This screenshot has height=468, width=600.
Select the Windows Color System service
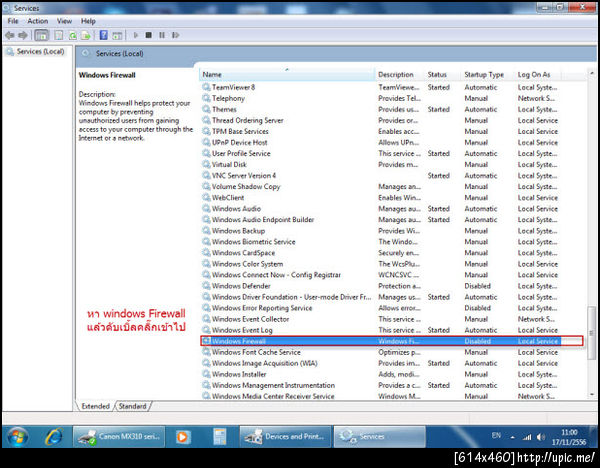coord(248,264)
